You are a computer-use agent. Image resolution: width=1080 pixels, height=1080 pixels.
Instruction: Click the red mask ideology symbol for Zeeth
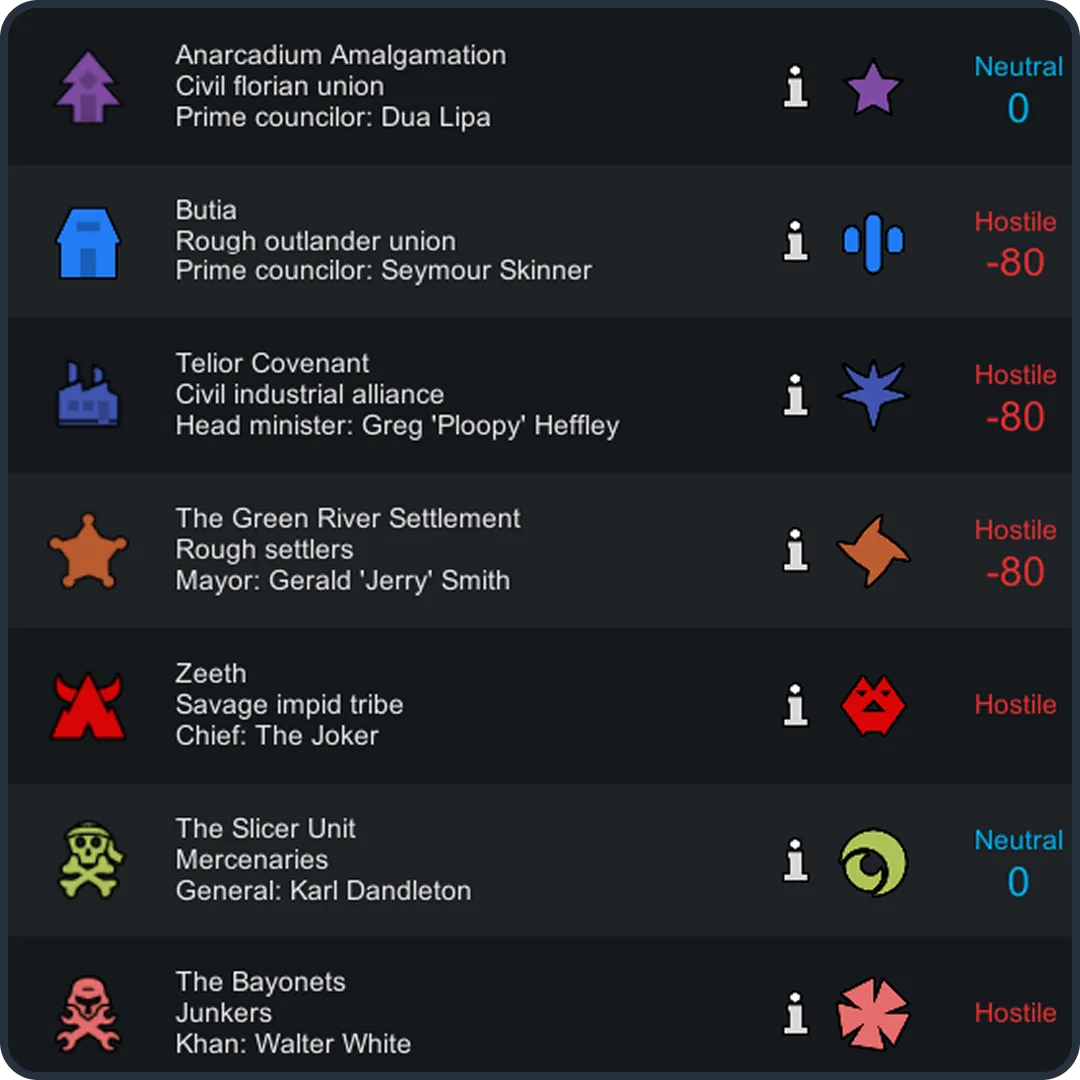pos(873,706)
